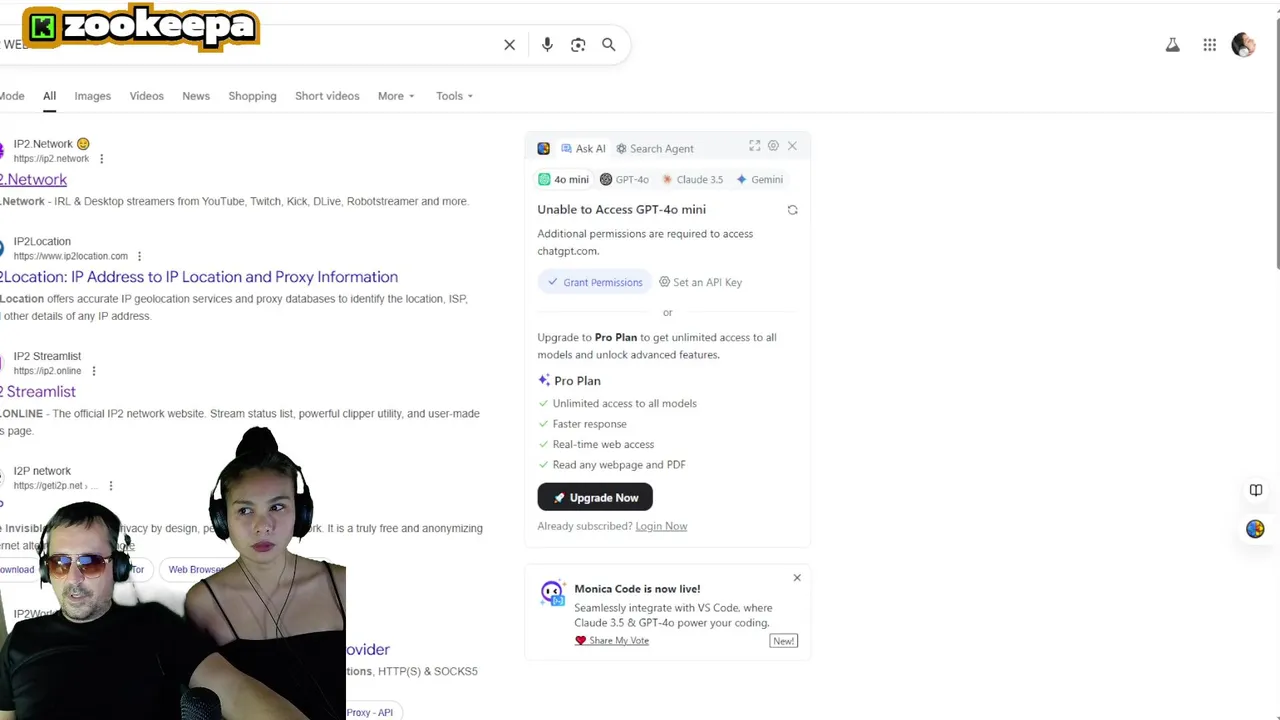Select the GPT-4o model
The width and height of the screenshot is (1280, 720).
pyautogui.click(x=624, y=179)
